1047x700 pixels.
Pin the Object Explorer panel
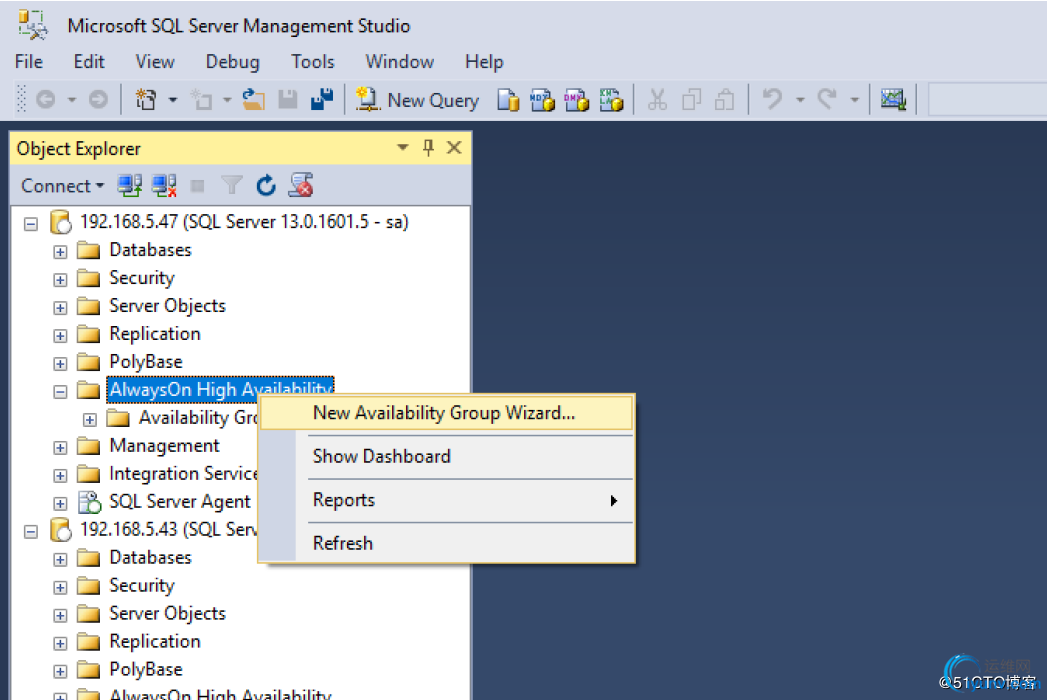[x=428, y=148]
